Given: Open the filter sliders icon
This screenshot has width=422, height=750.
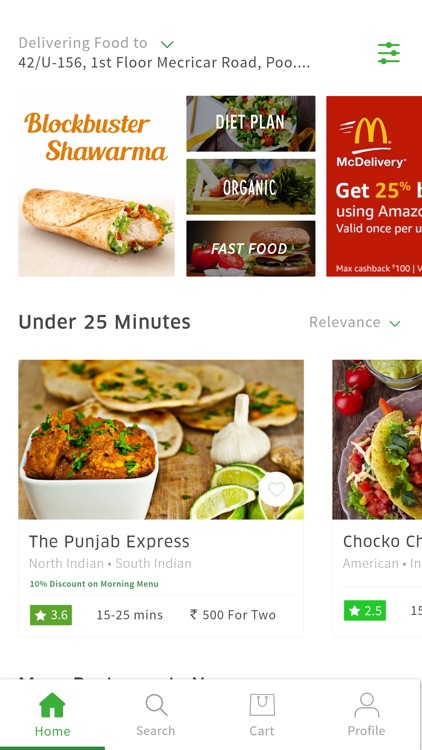Looking at the screenshot, I should 389,53.
